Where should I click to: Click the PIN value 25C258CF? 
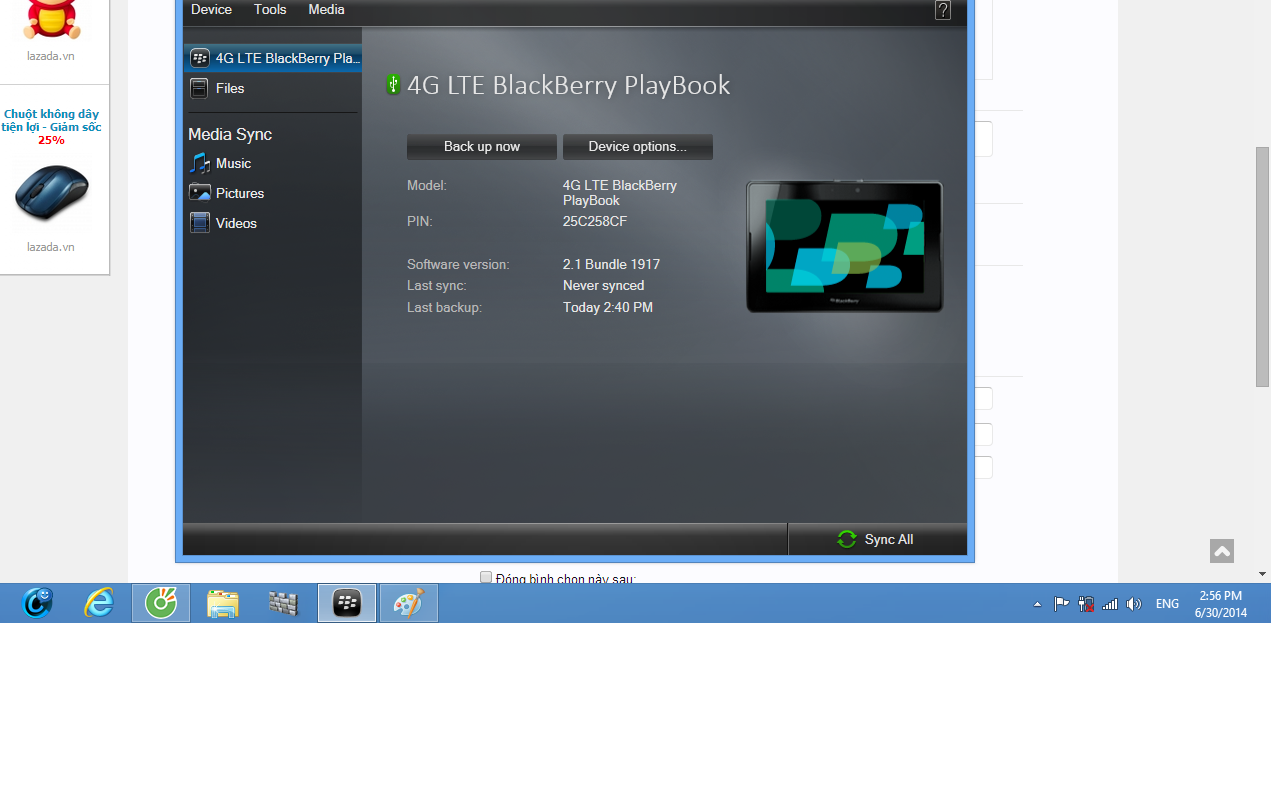click(x=595, y=221)
